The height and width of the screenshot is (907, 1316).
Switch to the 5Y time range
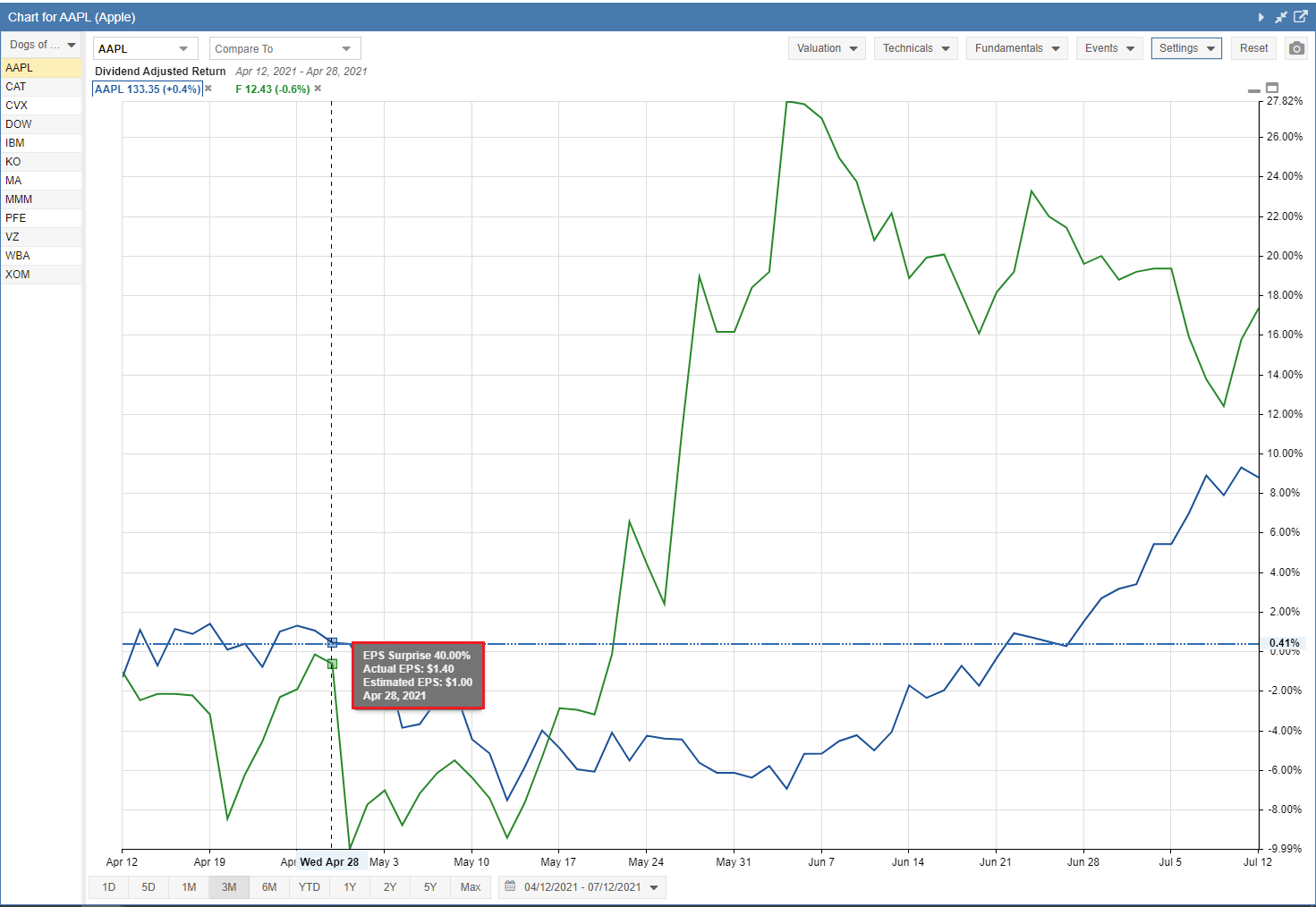[430, 887]
